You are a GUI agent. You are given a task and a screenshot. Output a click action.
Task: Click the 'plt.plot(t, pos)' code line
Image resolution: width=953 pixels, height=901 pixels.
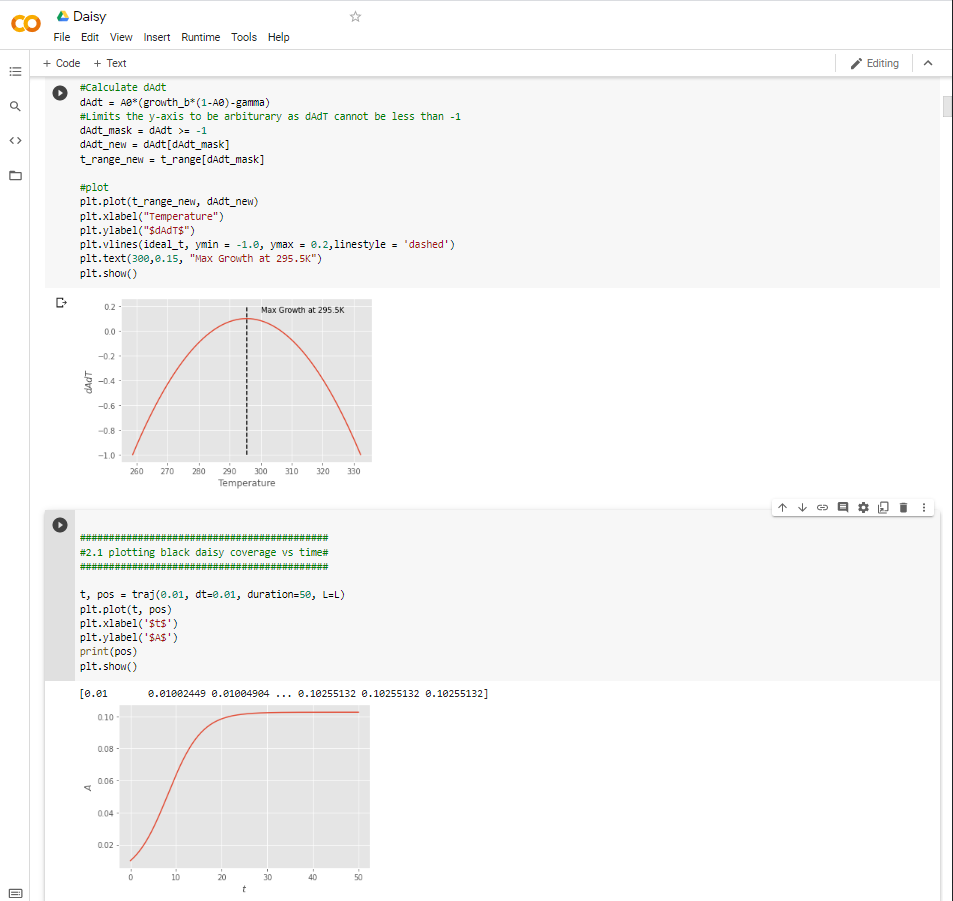(x=126, y=609)
